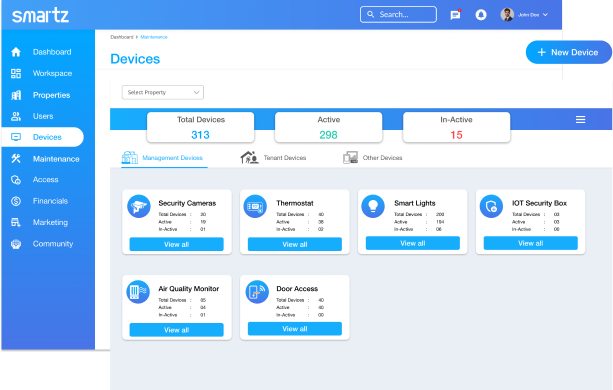Click the Maintenance breadcrumb link
This screenshot has width=613, height=390.
coord(154,37)
